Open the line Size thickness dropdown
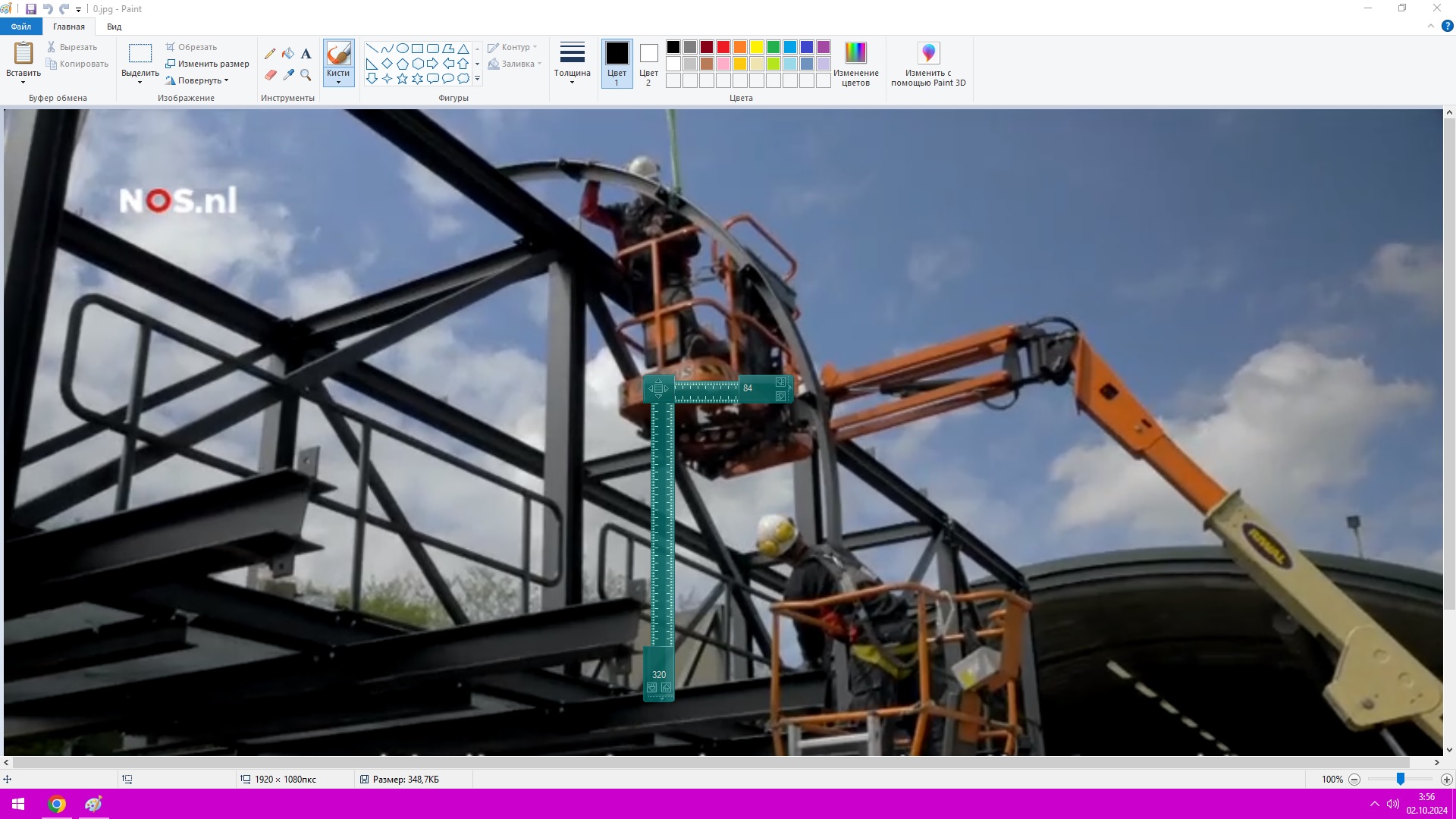The image size is (1456, 819). (572, 64)
